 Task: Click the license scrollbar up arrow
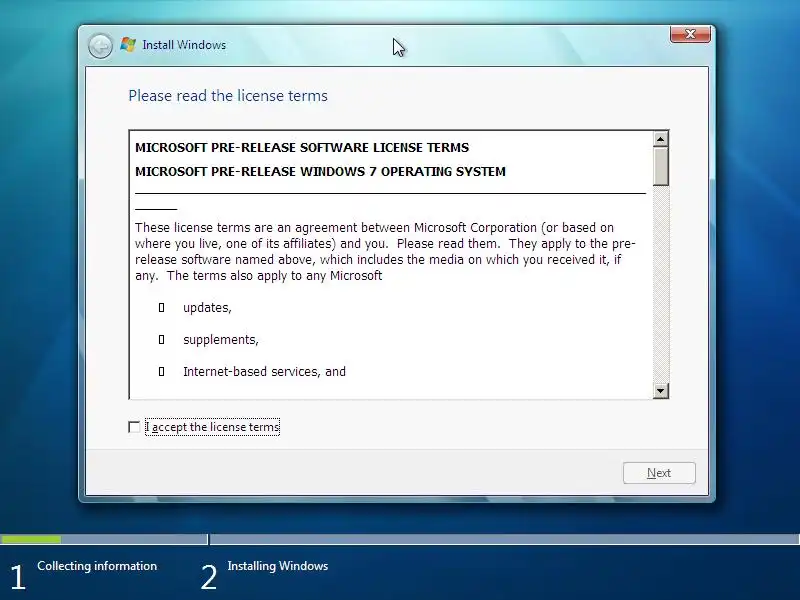point(661,139)
